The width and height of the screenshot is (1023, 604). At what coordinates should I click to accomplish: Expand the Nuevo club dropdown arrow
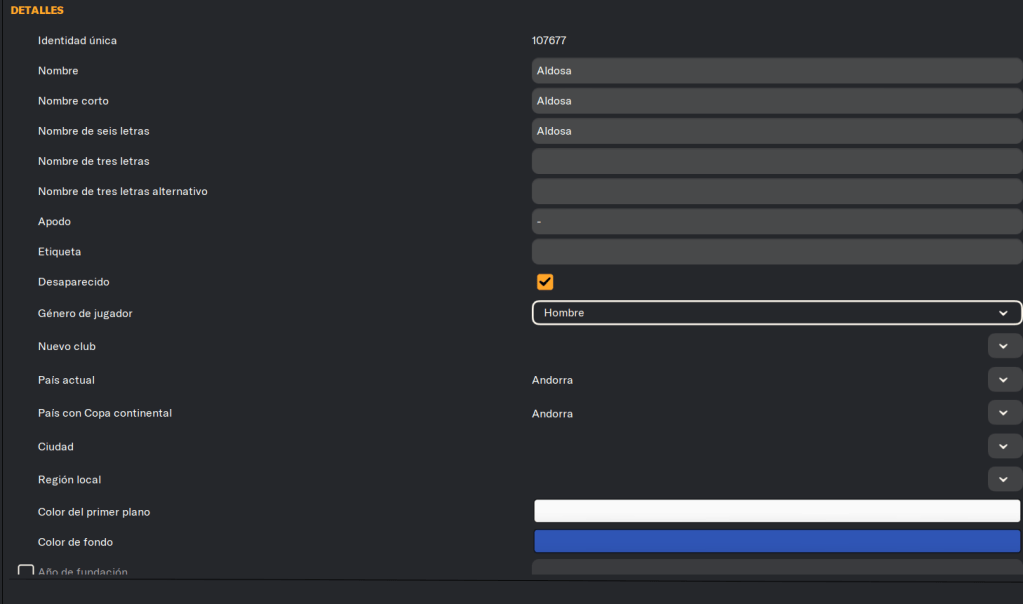point(1004,346)
